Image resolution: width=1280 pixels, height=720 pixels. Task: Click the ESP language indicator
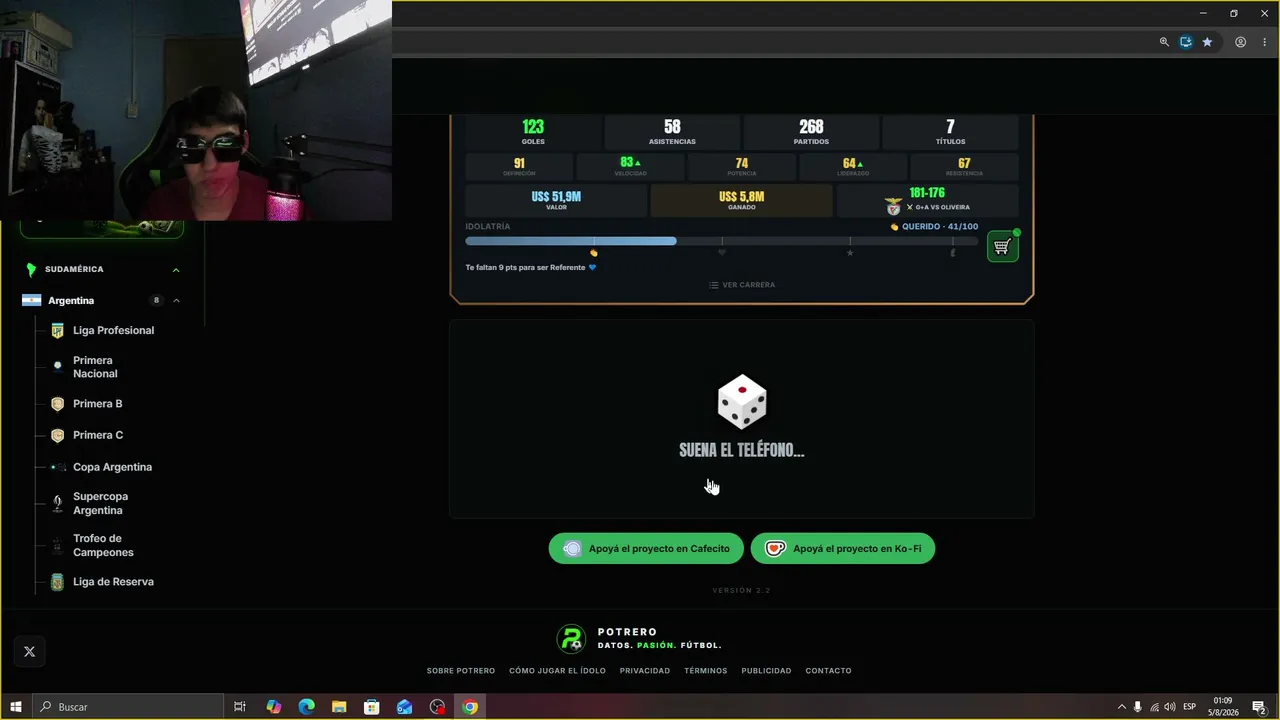[x=1190, y=707]
